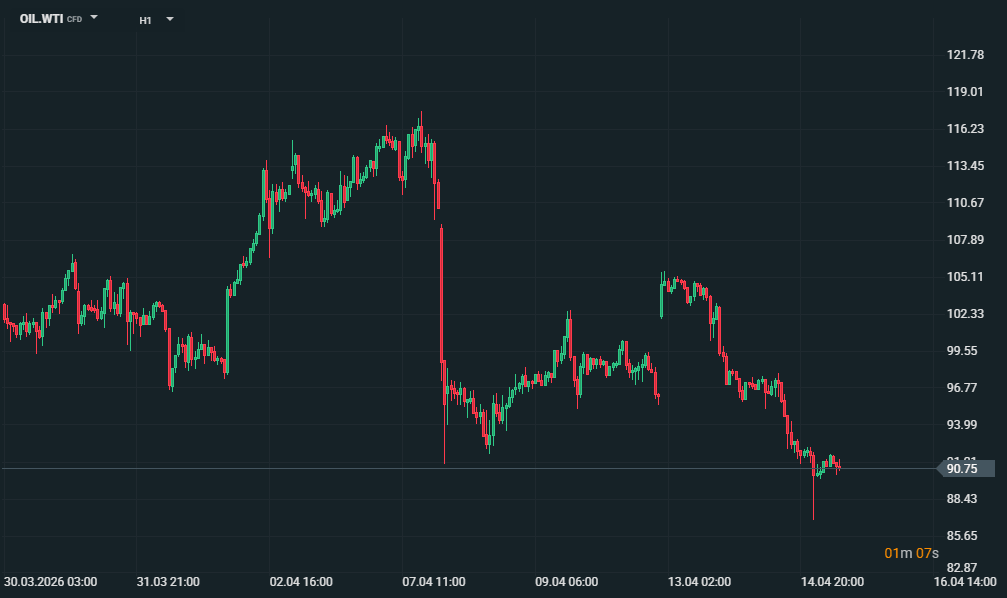The width and height of the screenshot is (1007, 598).
Task: Select the H1 timeframe label
Action: pyautogui.click(x=146, y=19)
